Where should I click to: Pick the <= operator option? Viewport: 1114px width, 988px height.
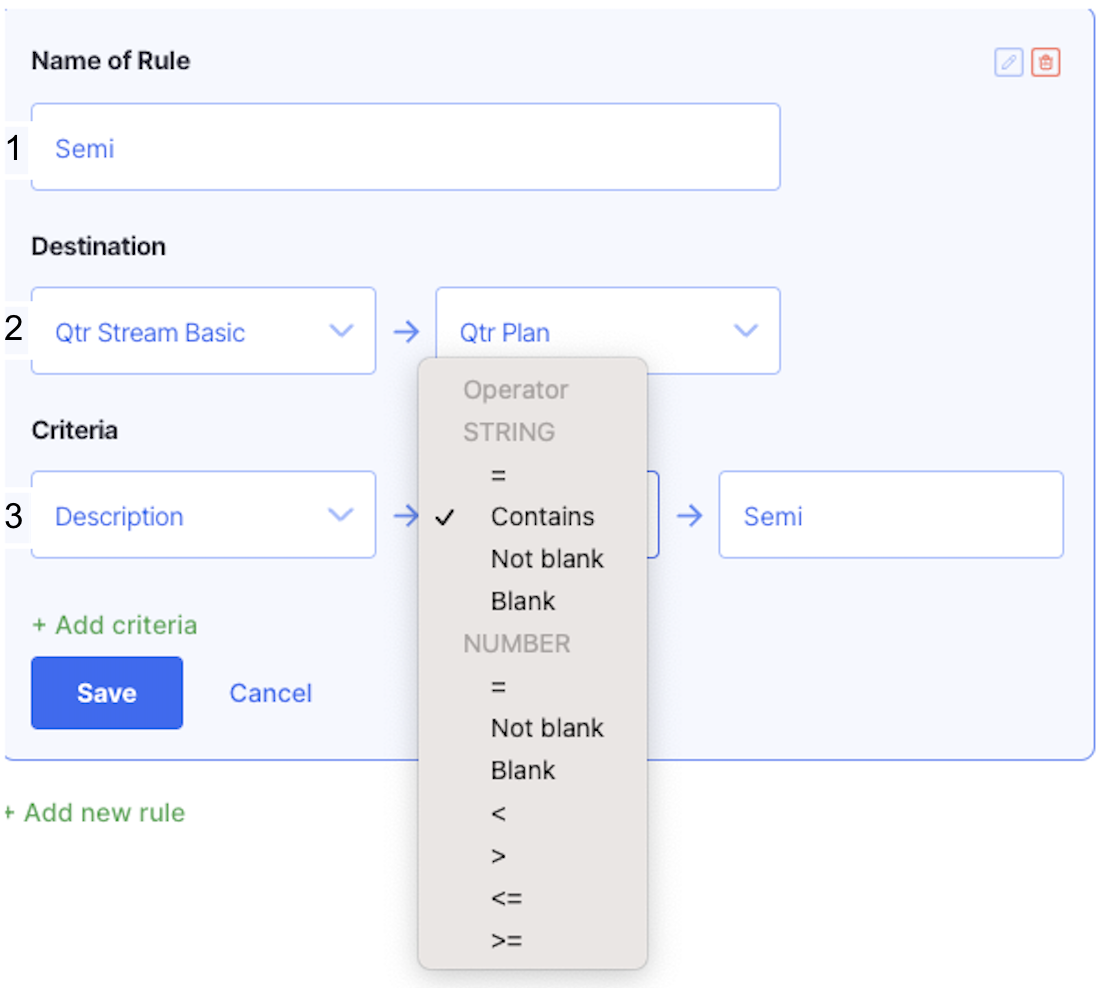point(506,898)
